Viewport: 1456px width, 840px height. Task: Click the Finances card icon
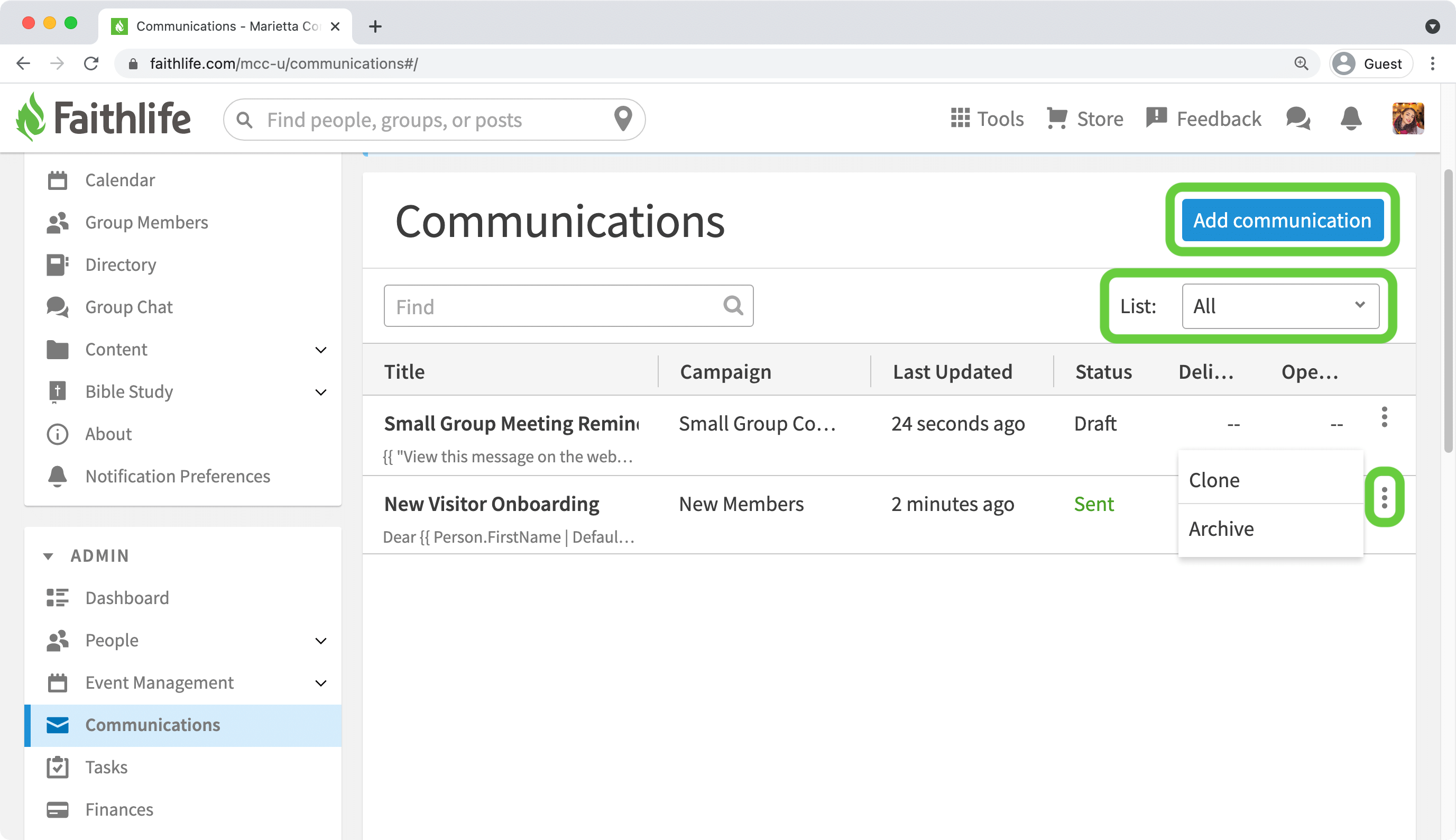57,809
